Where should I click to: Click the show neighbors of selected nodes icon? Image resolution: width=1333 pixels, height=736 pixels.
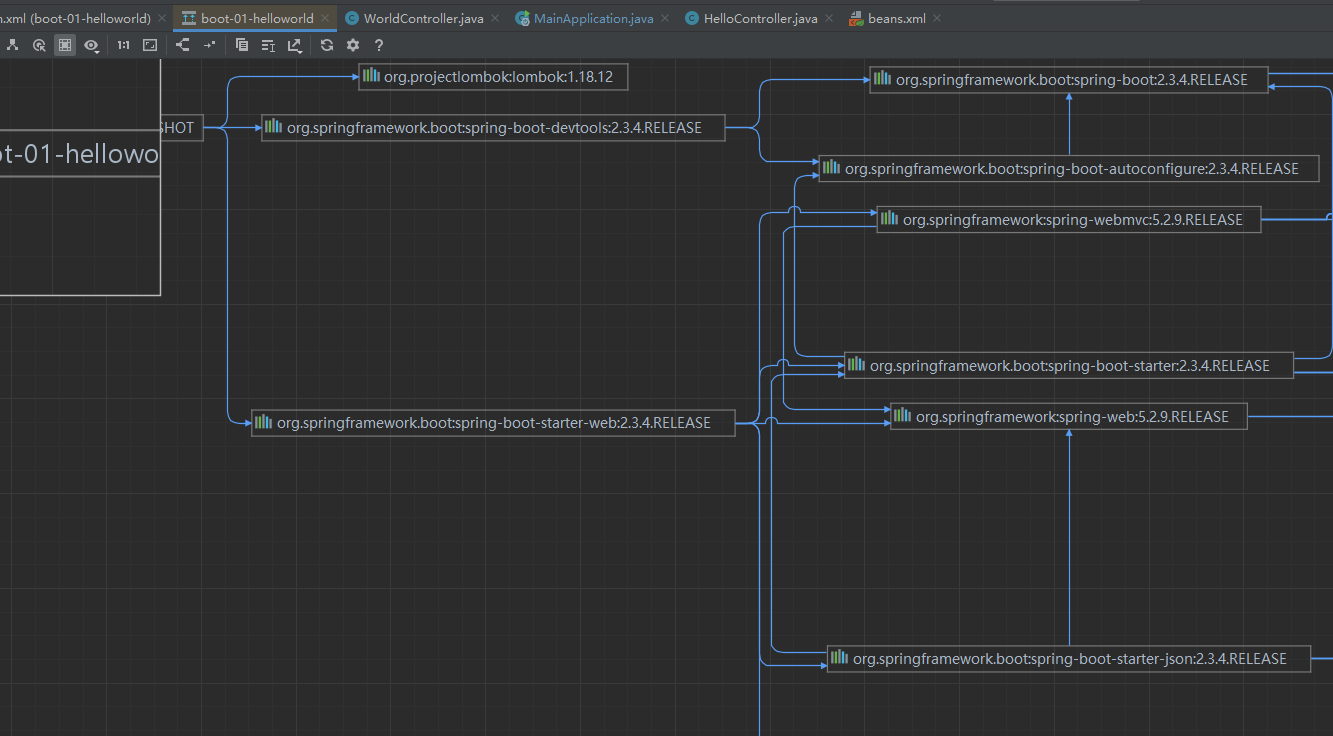point(39,45)
